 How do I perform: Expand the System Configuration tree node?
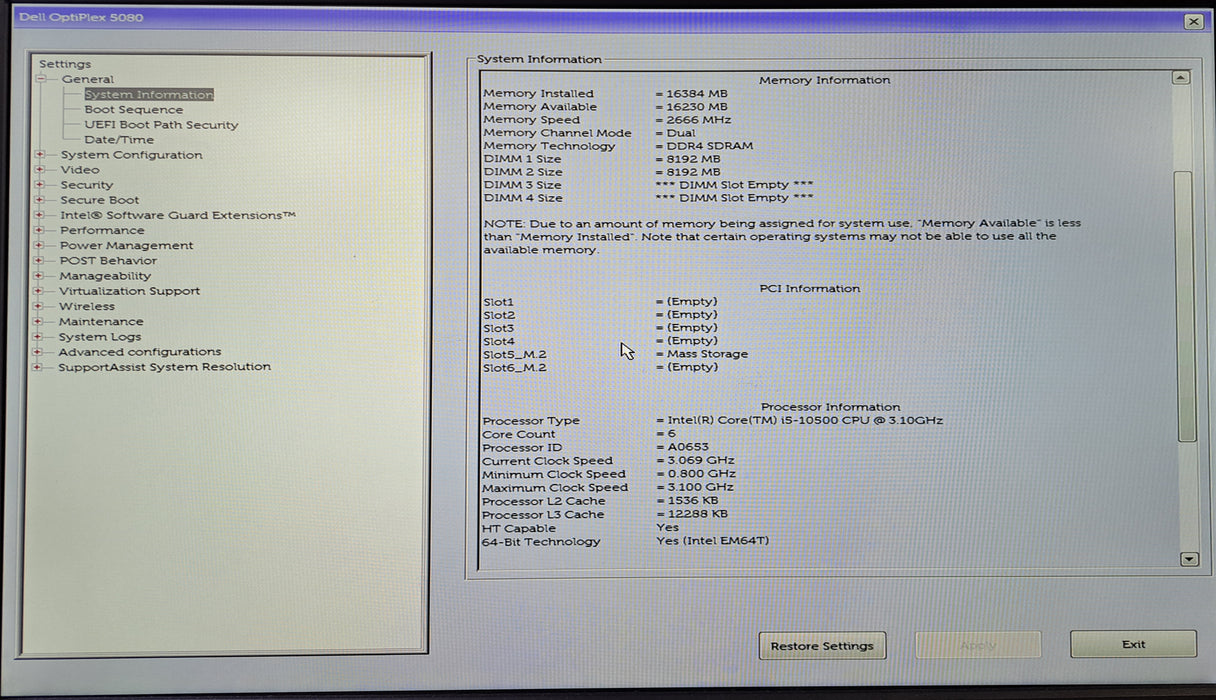tap(40, 155)
